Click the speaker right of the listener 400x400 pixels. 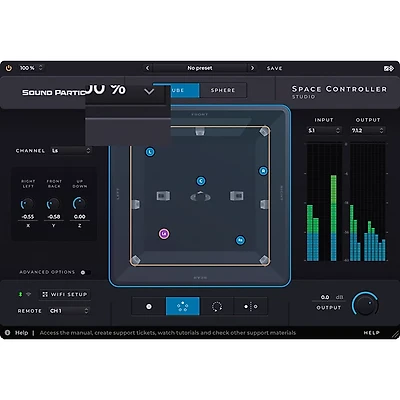[x=236, y=196]
